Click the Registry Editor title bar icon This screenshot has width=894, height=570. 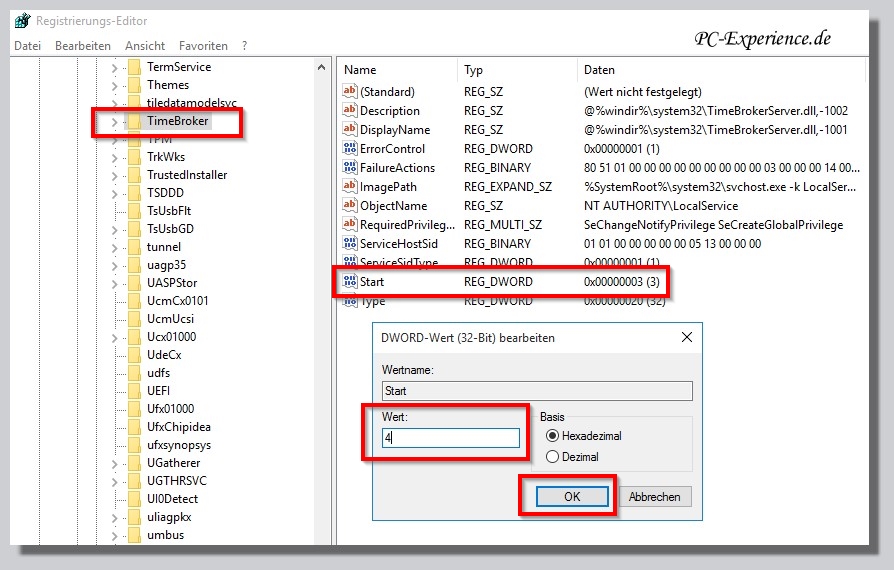[x=22, y=20]
